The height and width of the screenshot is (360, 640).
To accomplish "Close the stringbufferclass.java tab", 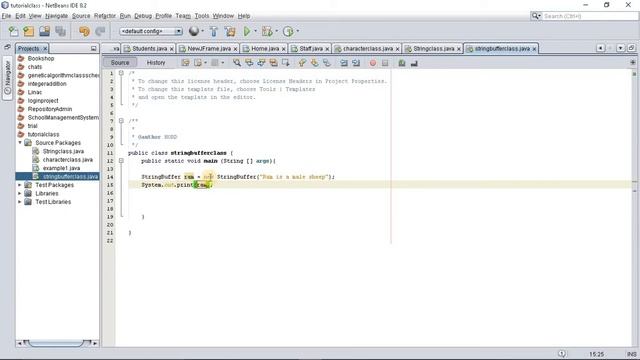I will click(534, 49).
